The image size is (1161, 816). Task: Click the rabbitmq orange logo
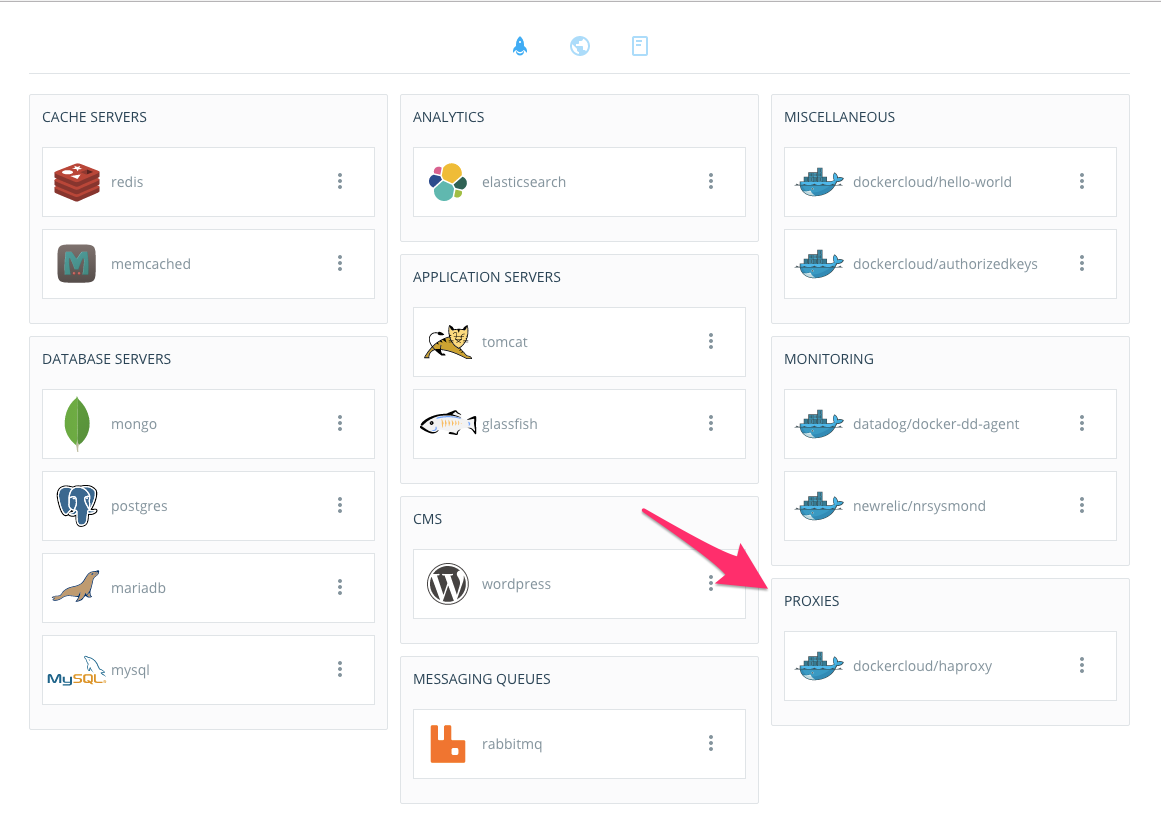point(448,744)
